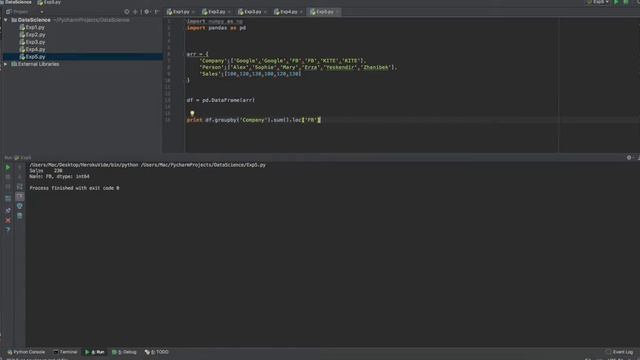Open the run configuration dropdown at top right
Viewport: 640px width, 360px height.
click(x=598, y=2)
